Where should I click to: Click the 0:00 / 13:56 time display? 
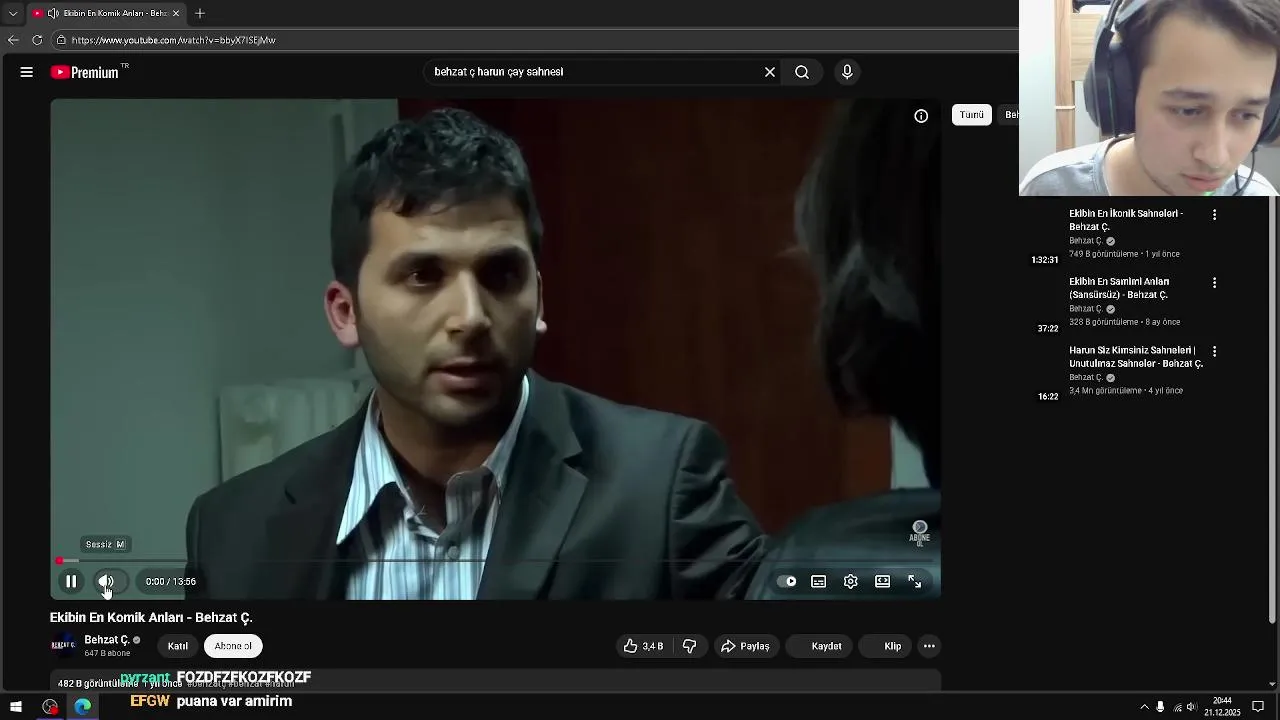pos(171,581)
